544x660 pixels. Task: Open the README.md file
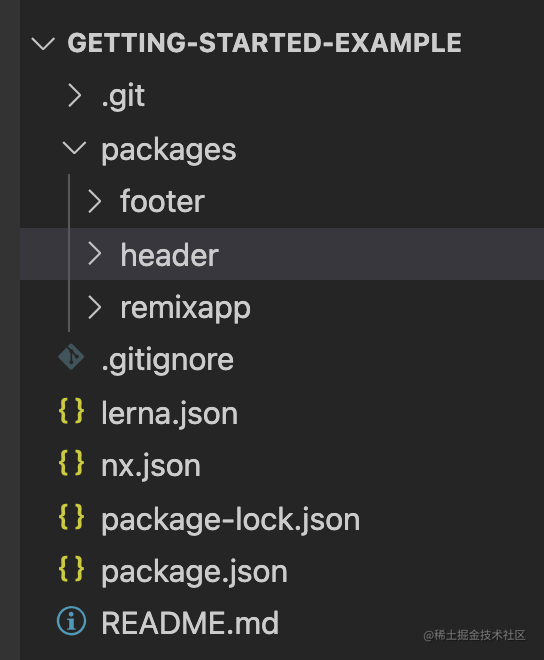coord(190,623)
